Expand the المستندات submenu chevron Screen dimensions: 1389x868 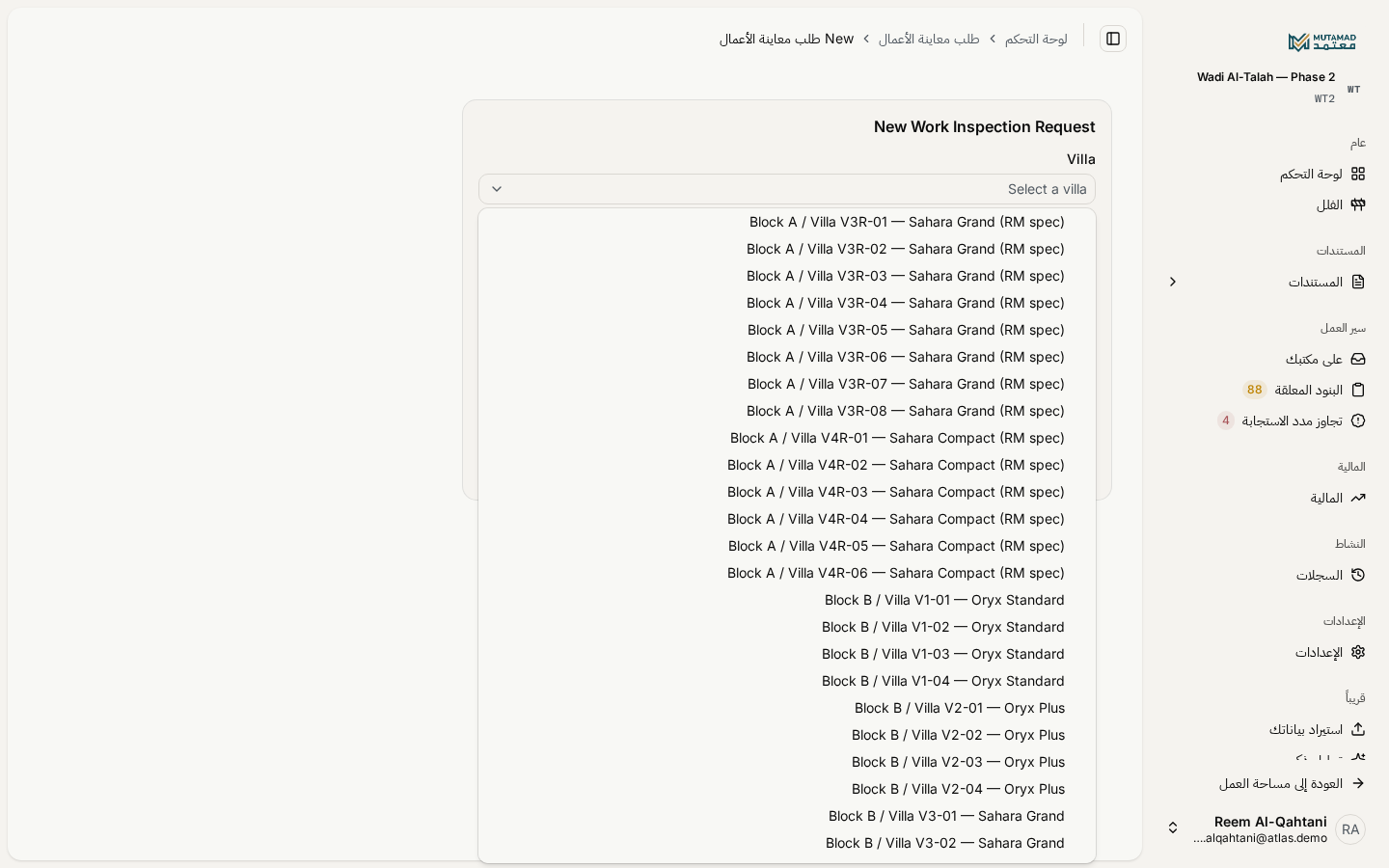[1173, 282]
